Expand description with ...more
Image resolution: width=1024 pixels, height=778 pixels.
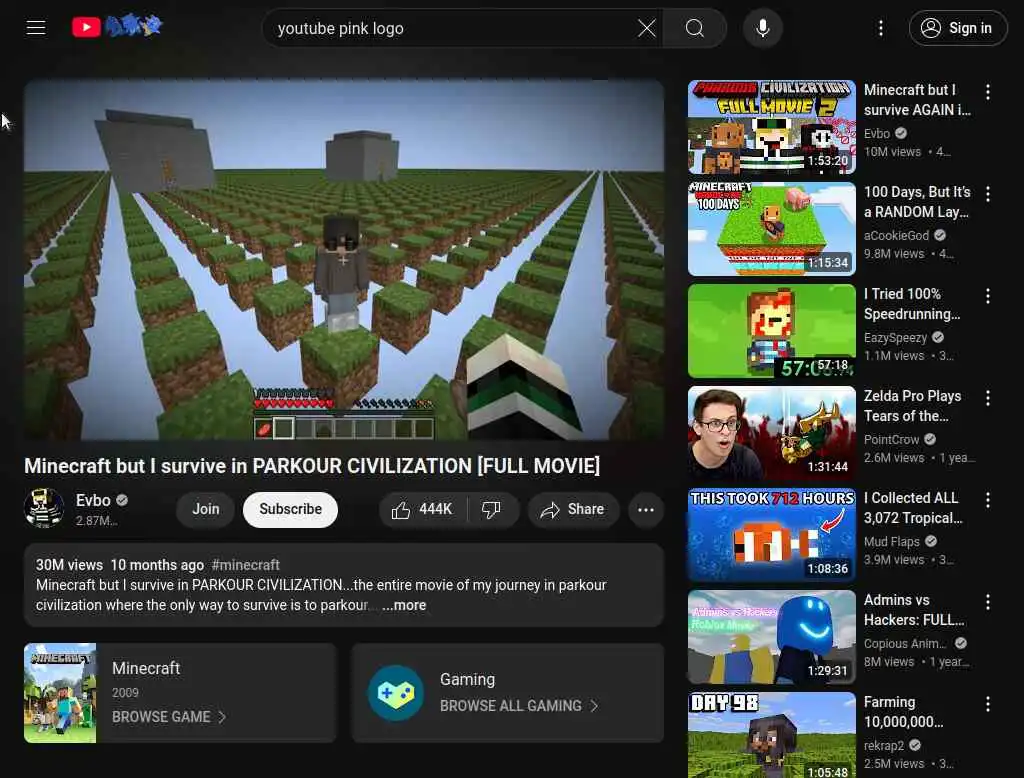coord(404,605)
